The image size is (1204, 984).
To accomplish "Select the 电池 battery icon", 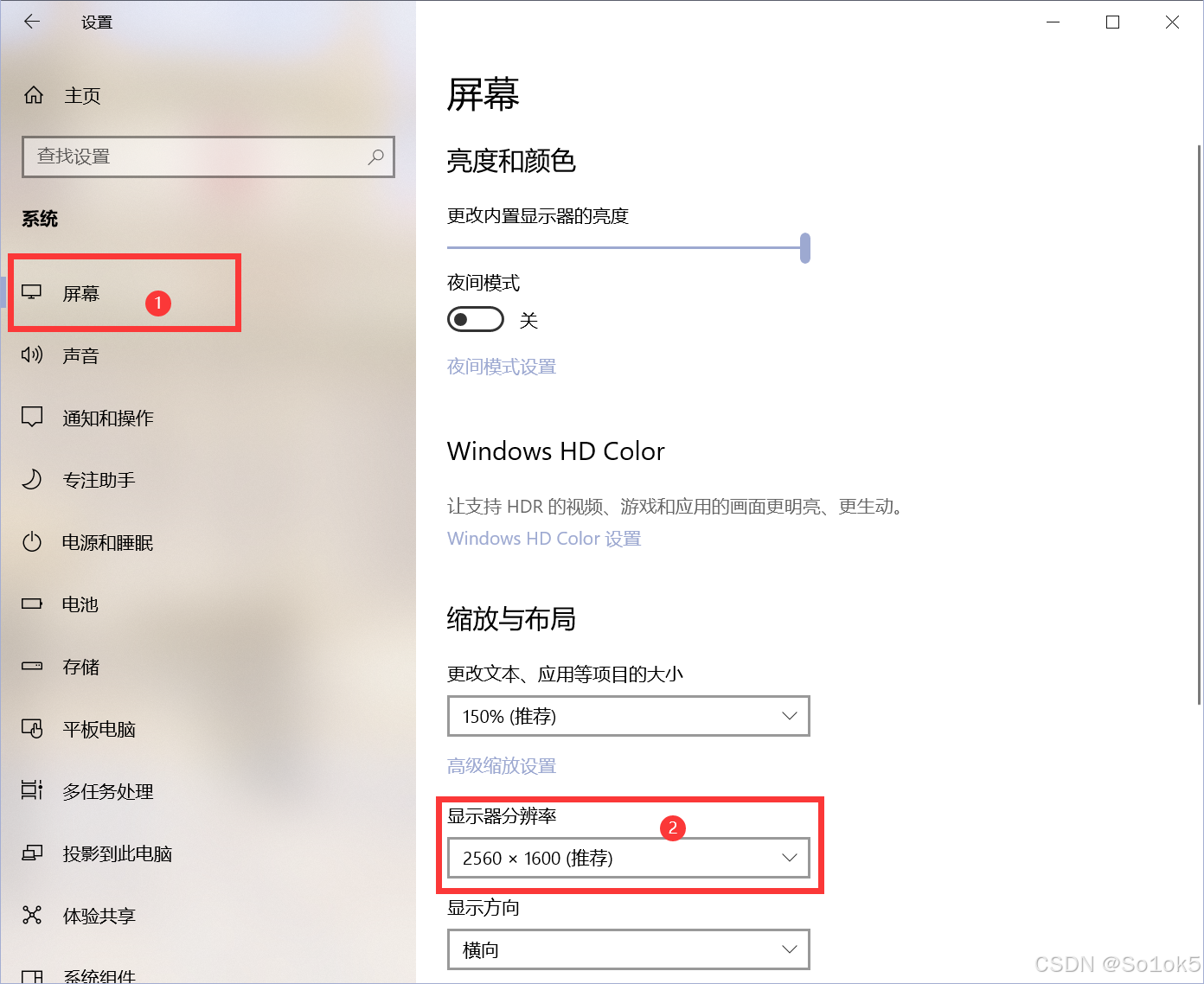I will (x=32, y=604).
